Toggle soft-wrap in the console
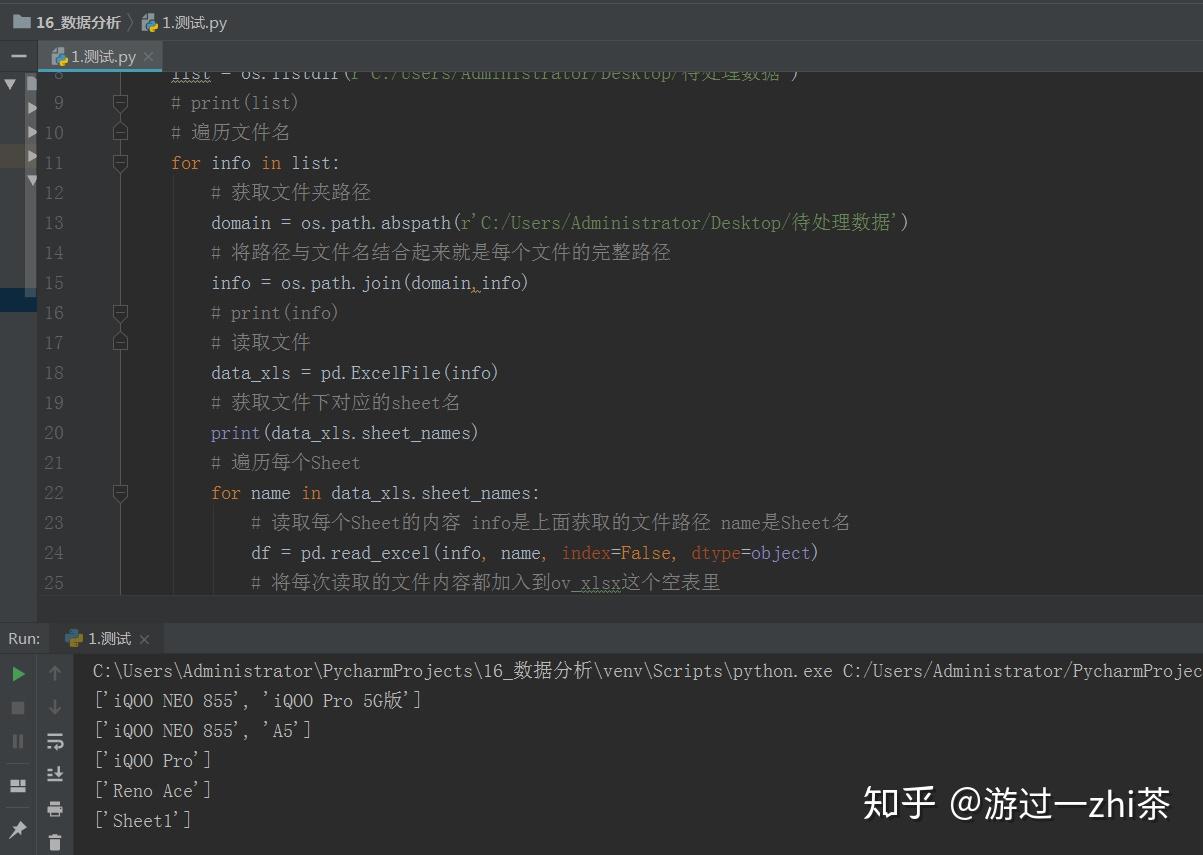This screenshot has width=1203, height=855. (55, 741)
